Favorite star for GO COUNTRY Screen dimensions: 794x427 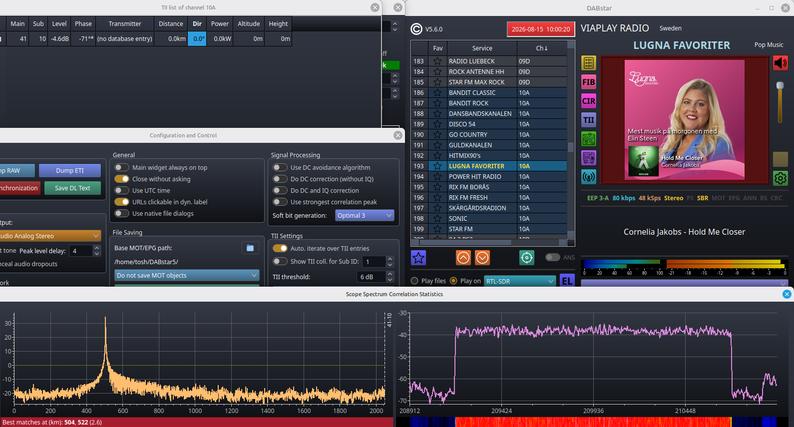tap(437, 135)
